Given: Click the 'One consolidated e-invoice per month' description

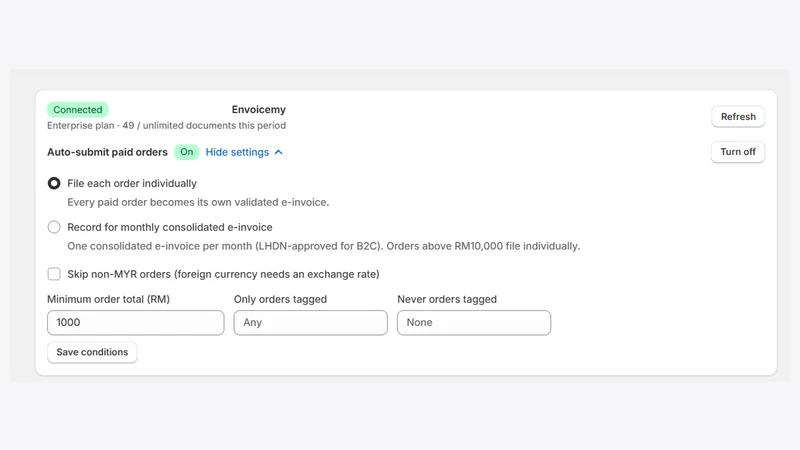Looking at the screenshot, I should click(323, 246).
